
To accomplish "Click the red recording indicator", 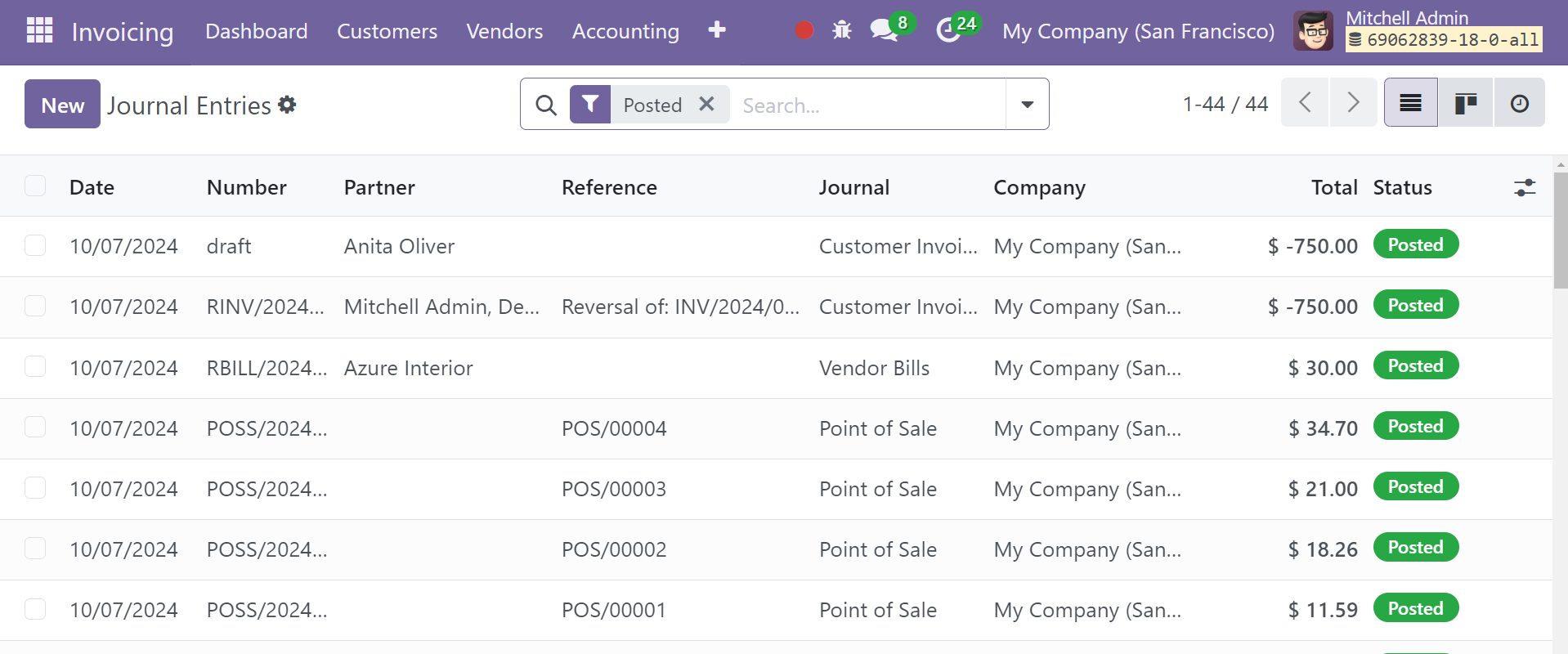I will [804, 31].
